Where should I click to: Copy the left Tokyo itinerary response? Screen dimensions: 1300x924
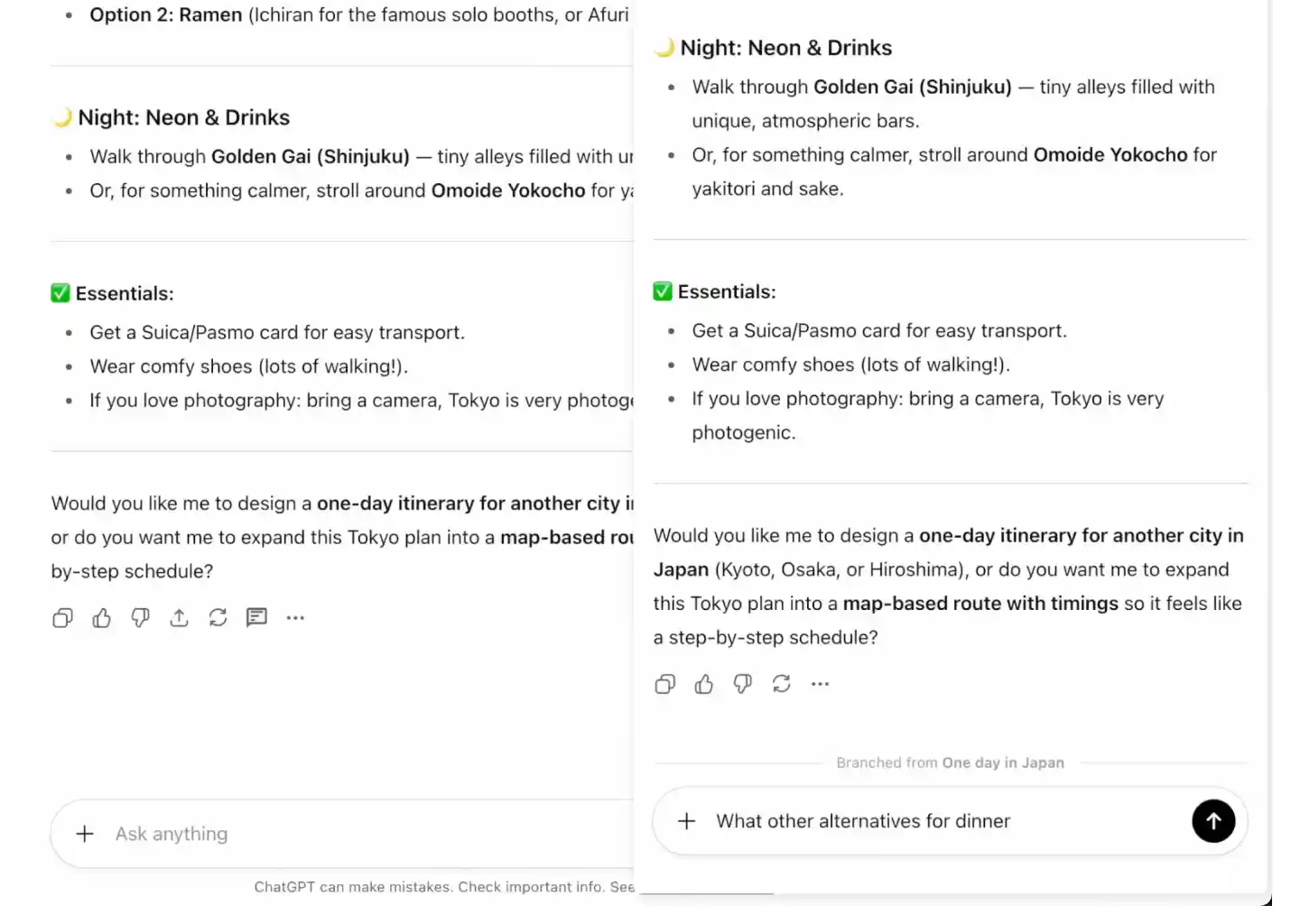pos(62,617)
